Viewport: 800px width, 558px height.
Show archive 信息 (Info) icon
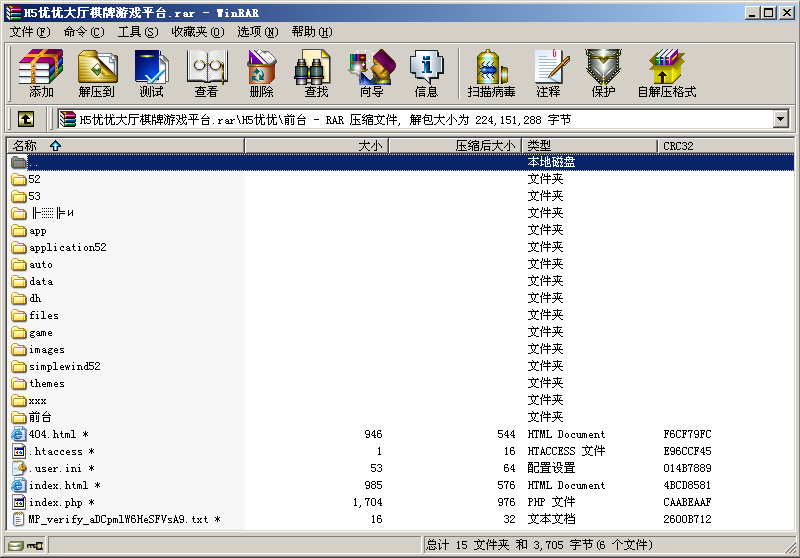pos(426,73)
